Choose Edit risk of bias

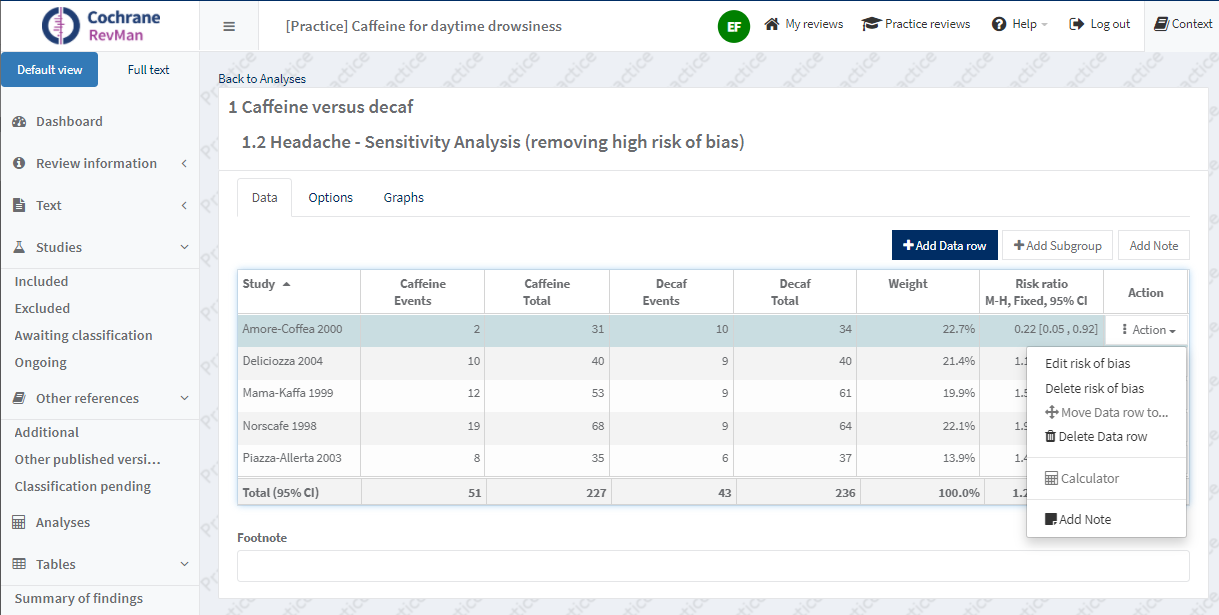point(1087,363)
